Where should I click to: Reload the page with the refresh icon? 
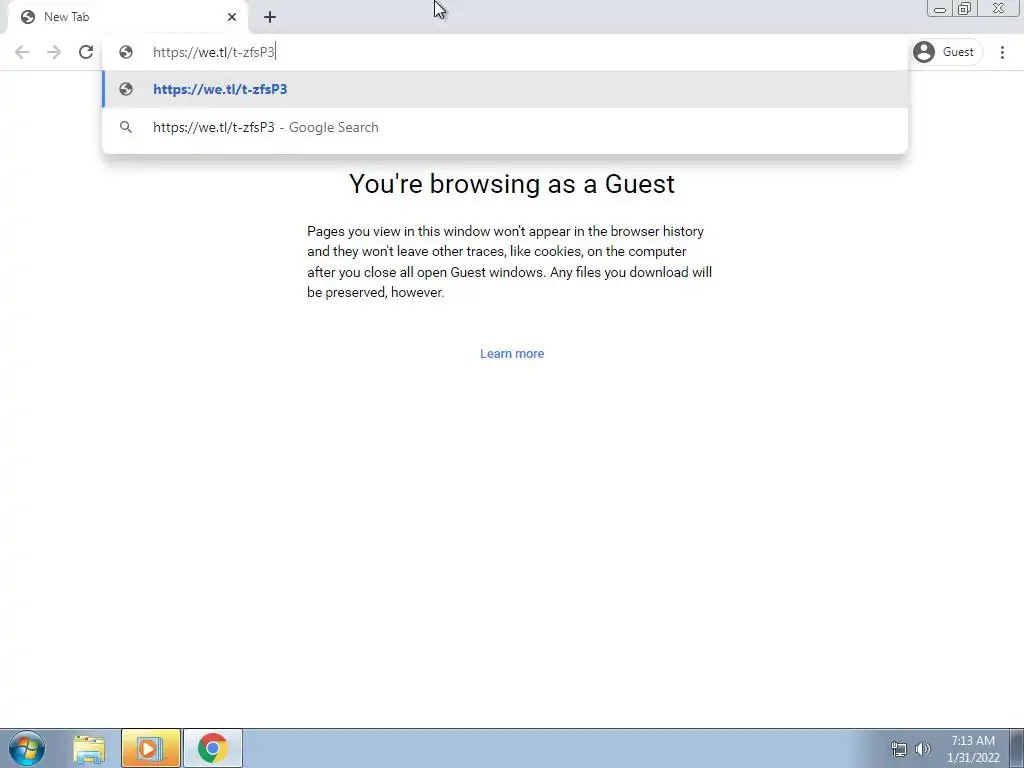point(86,52)
